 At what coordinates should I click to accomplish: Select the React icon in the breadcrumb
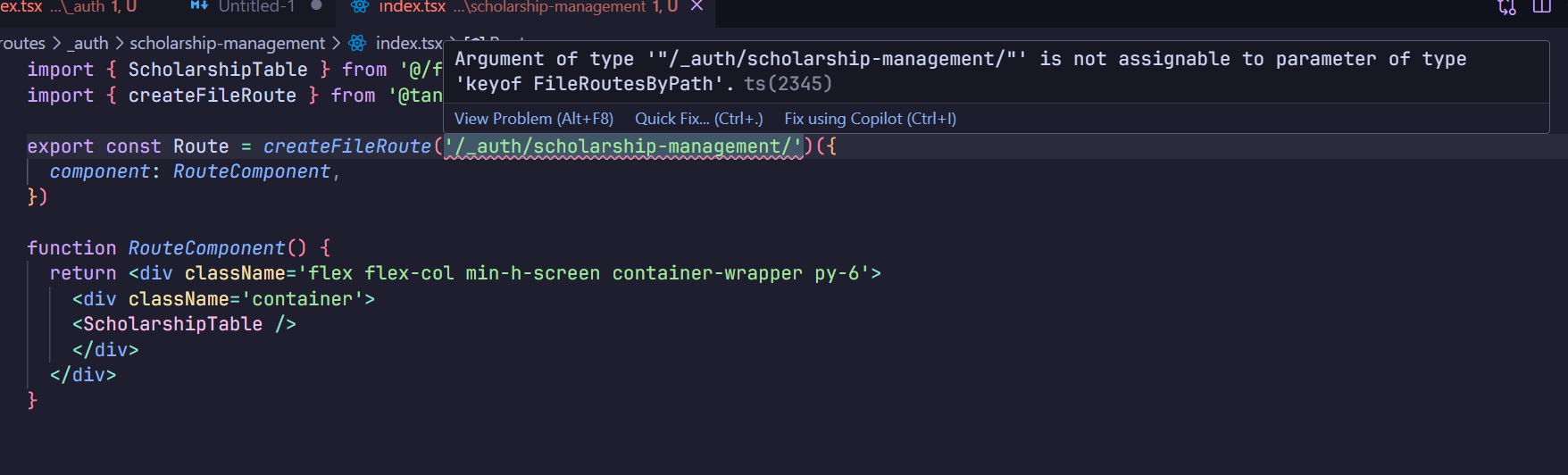(x=357, y=43)
